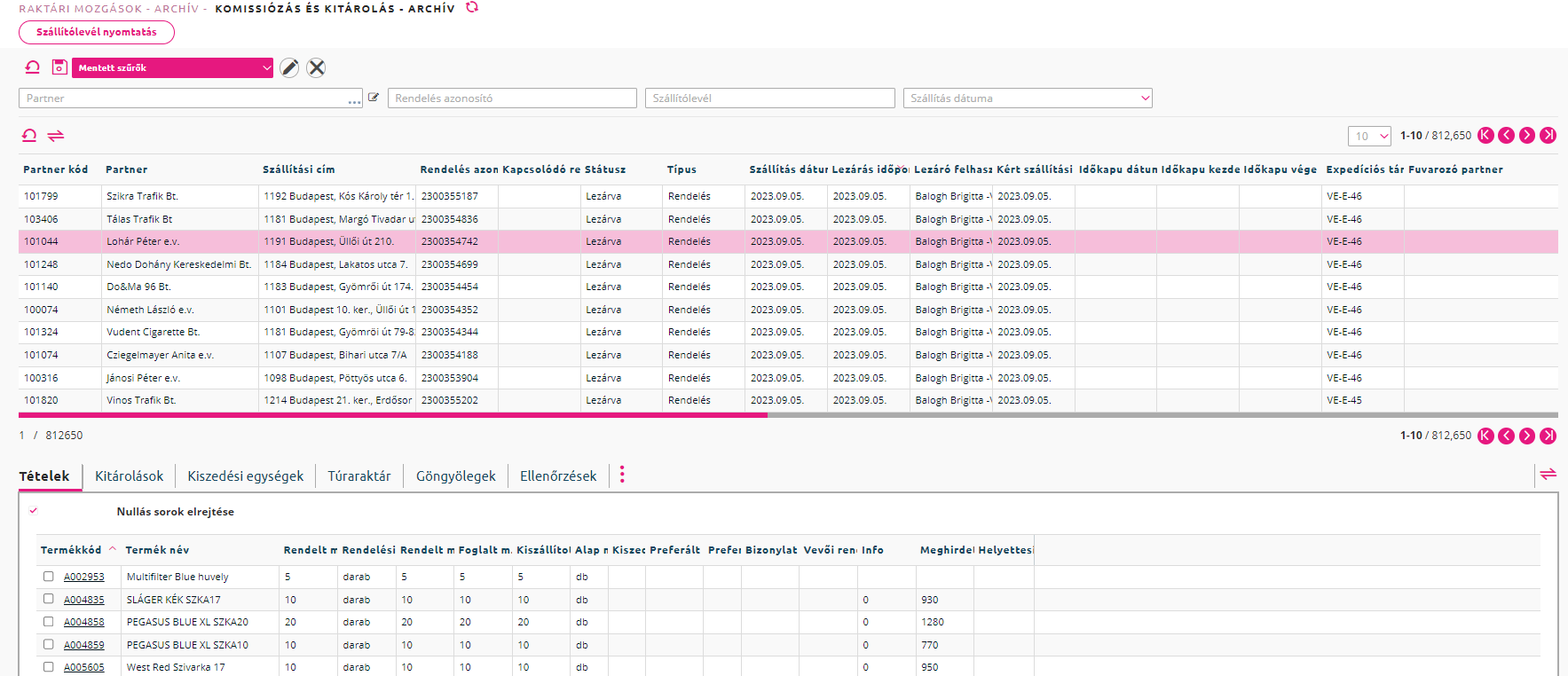Edit the saved filter with the pencil icon
The image size is (1568, 676).
(289, 67)
